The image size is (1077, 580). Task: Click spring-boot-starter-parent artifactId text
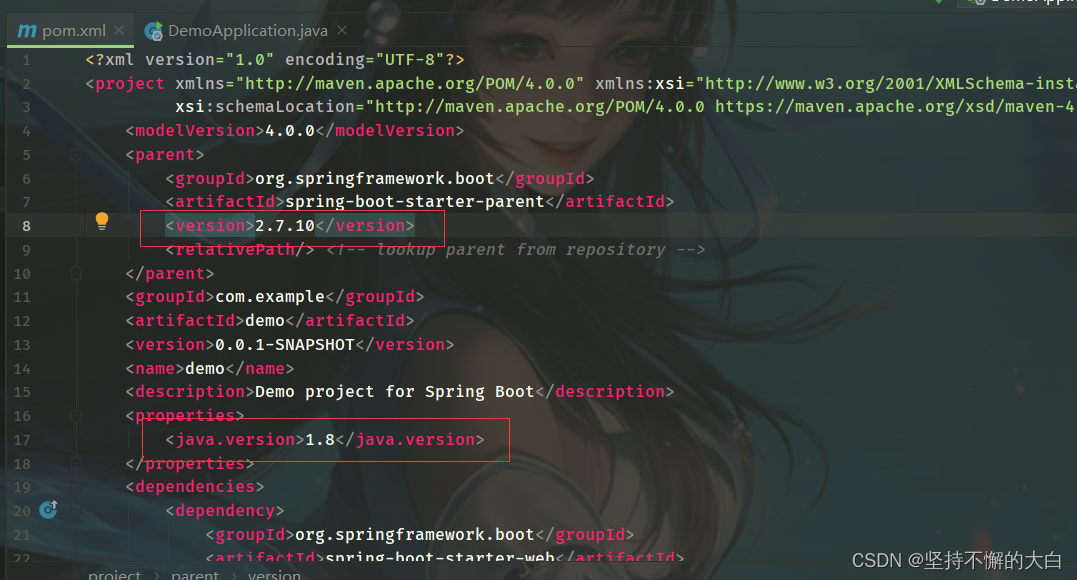(x=414, y=201)
